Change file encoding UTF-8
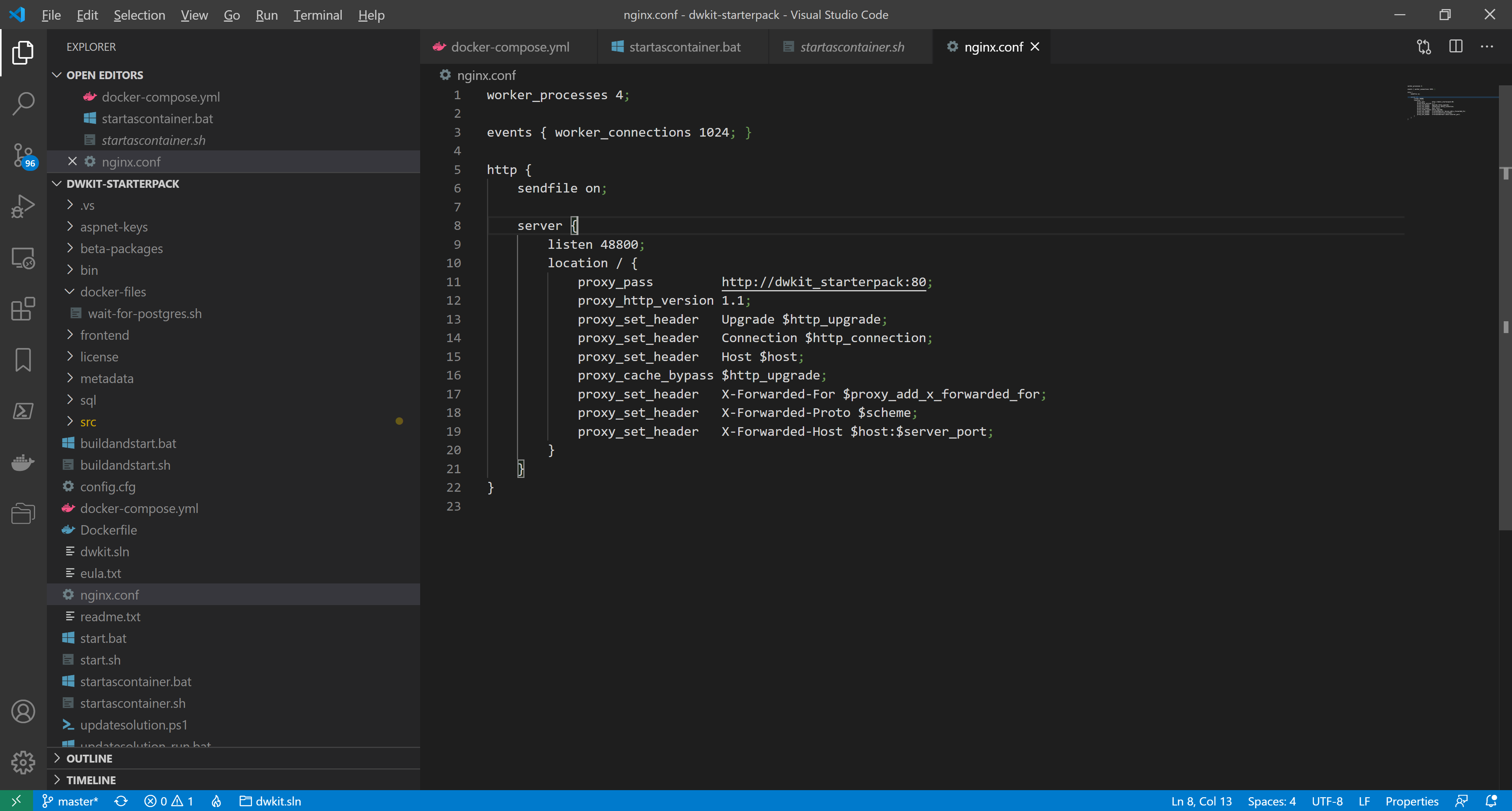 click(1327, 801)
